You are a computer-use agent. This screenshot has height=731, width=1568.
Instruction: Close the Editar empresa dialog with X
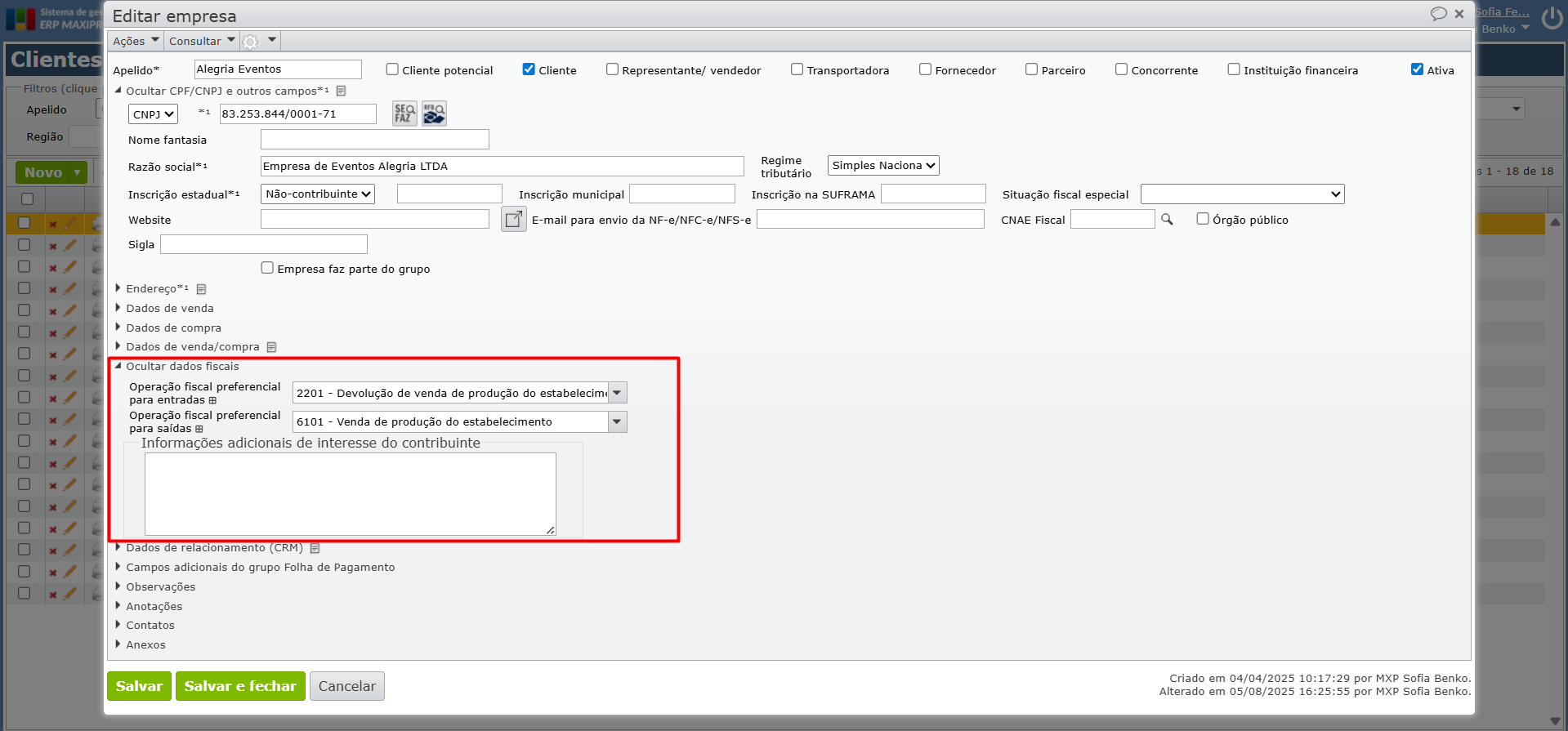tap(1459, 14)
